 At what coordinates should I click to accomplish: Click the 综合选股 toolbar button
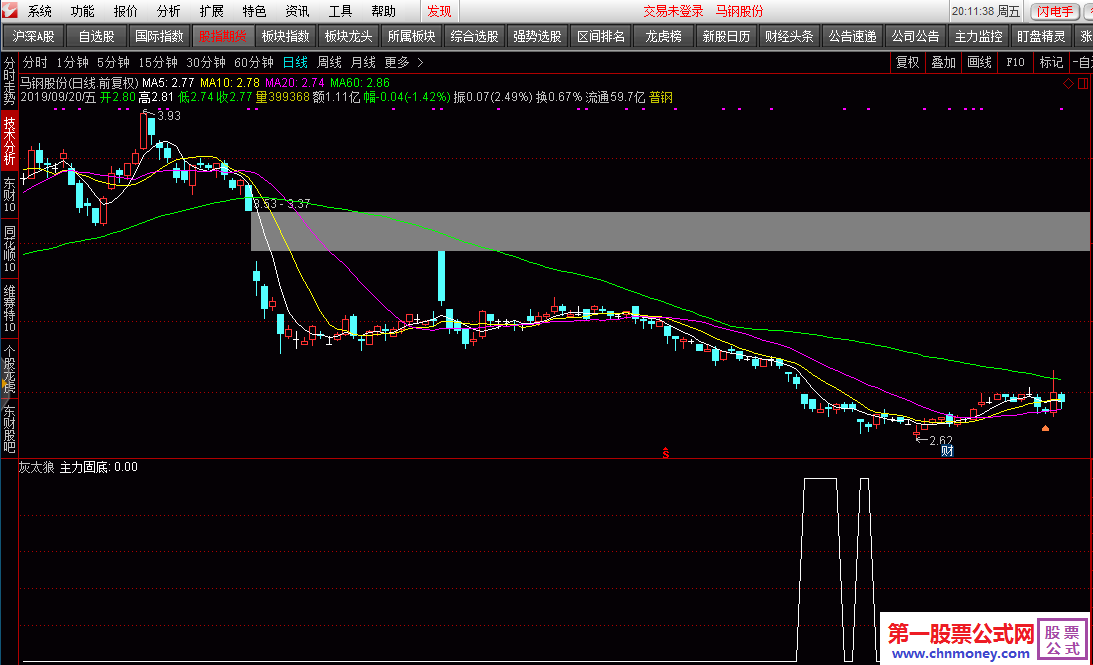coord(474,36)
